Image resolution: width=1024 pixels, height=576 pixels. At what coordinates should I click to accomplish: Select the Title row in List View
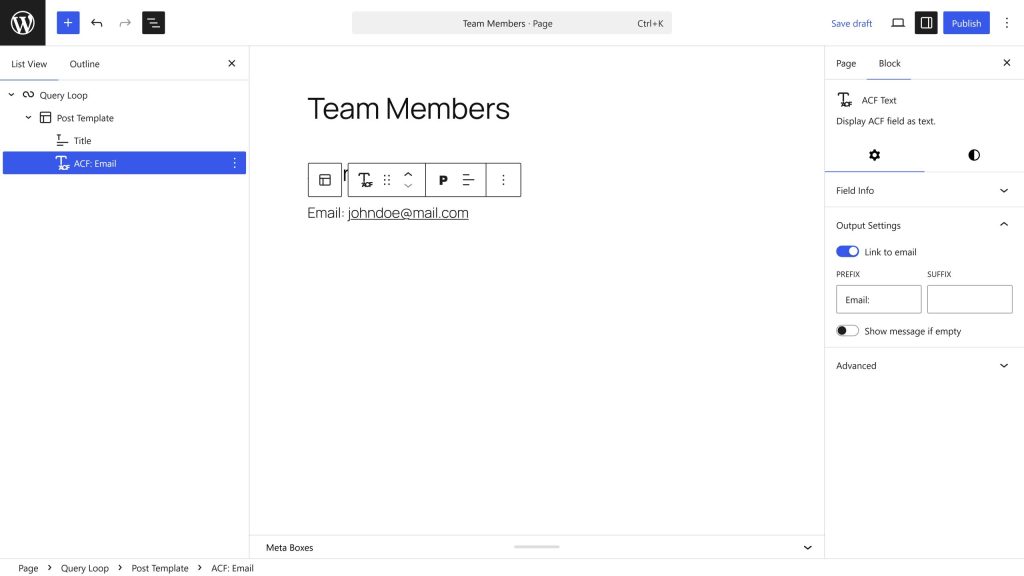pyautogui.click(x=124, y=140)
